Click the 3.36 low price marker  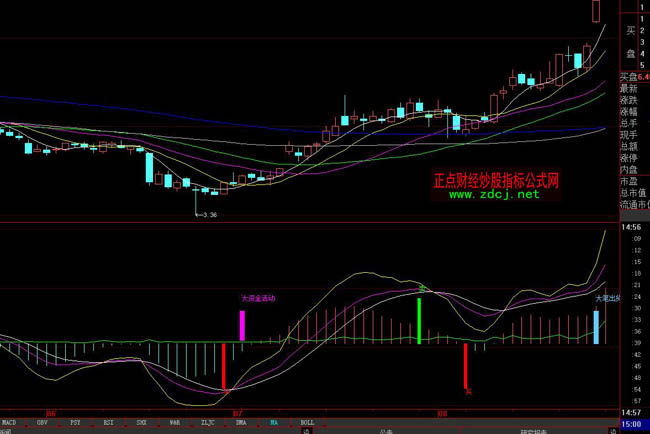tap(208, 215)
